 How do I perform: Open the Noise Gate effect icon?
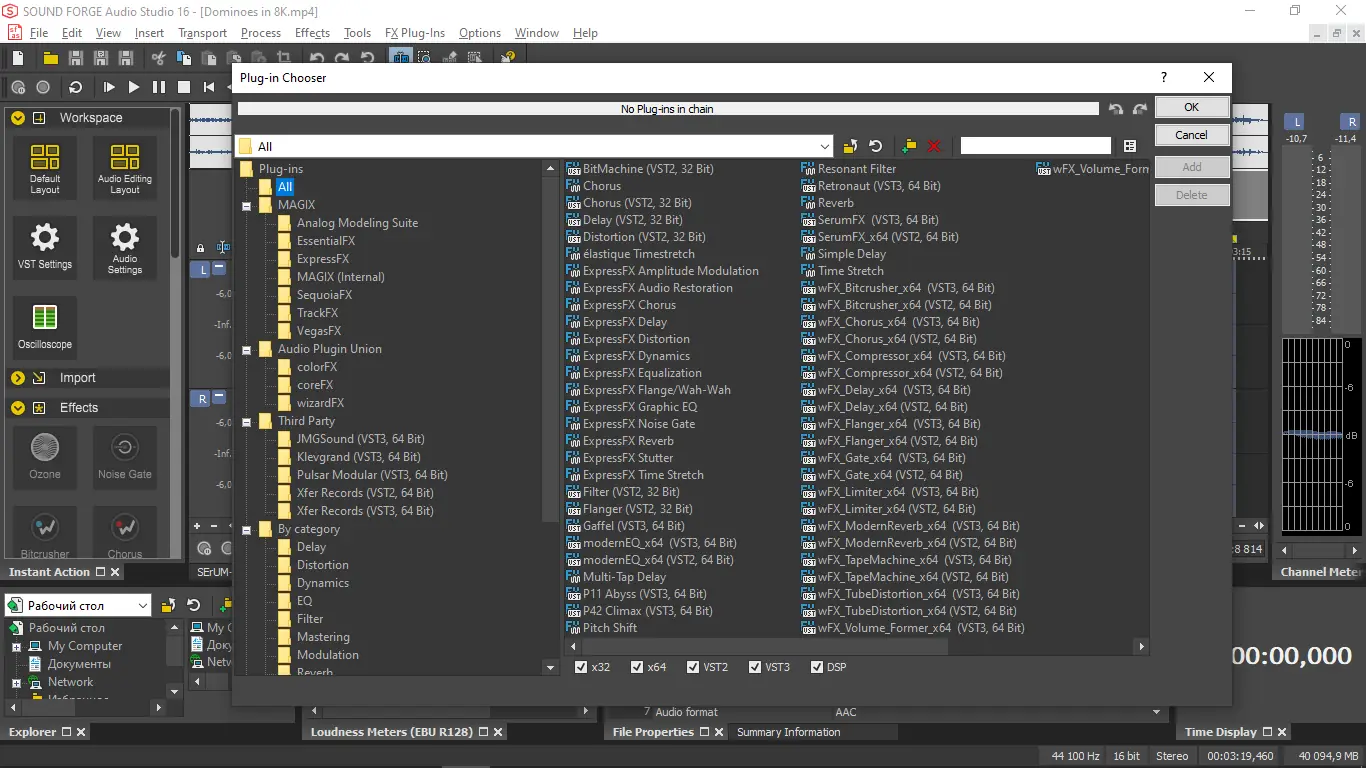coord(125,457)
